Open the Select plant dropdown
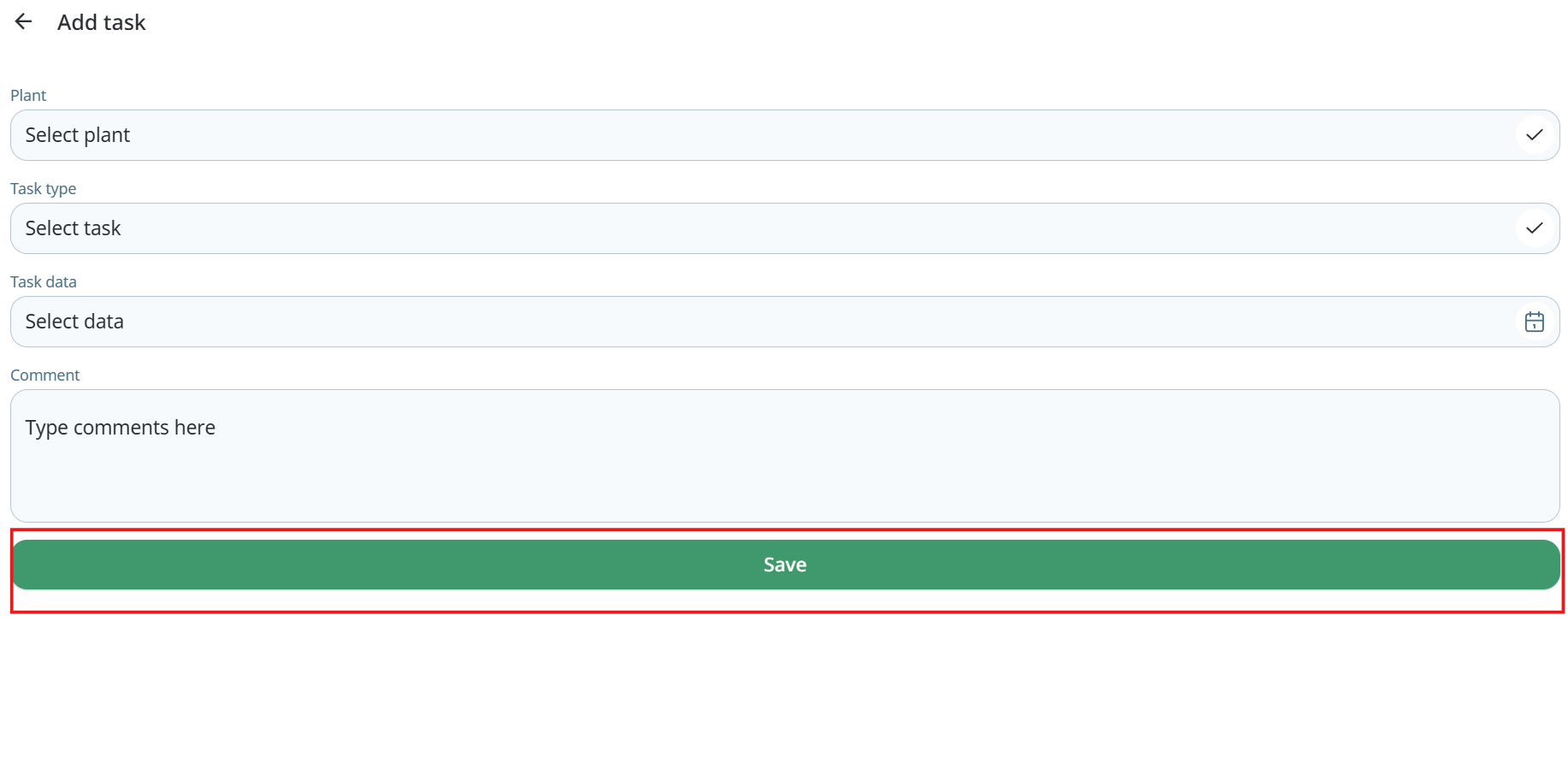This screenshot has height=763, width=1568. tap(770, 135)
